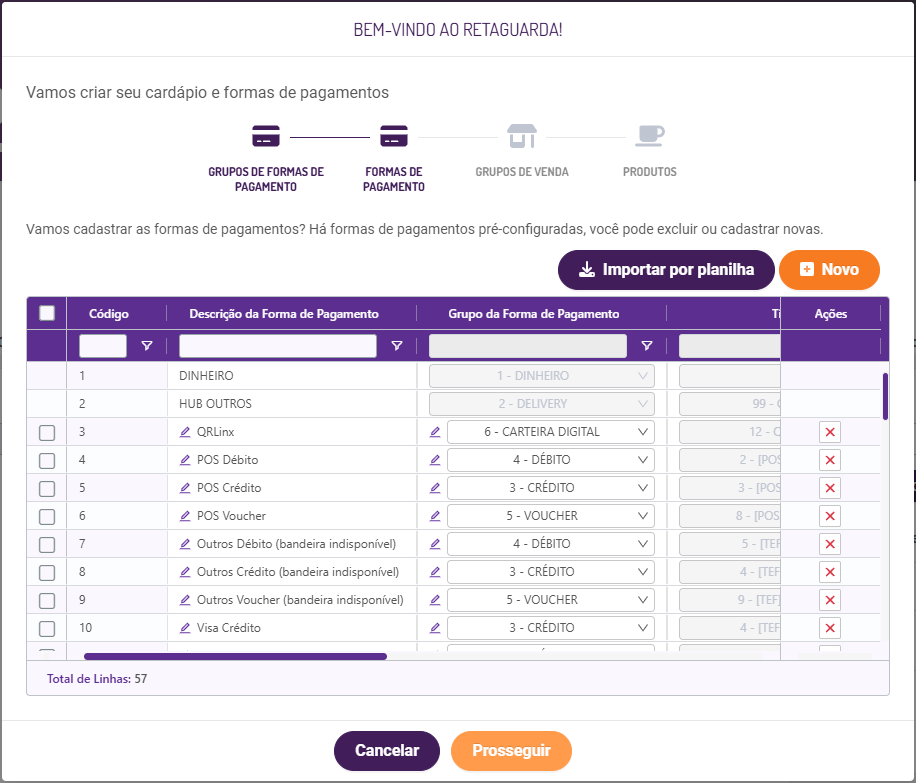Select checkbox for row 7 Outros Débito
Viewport: 916px width, 783px height.
[47, 545]
